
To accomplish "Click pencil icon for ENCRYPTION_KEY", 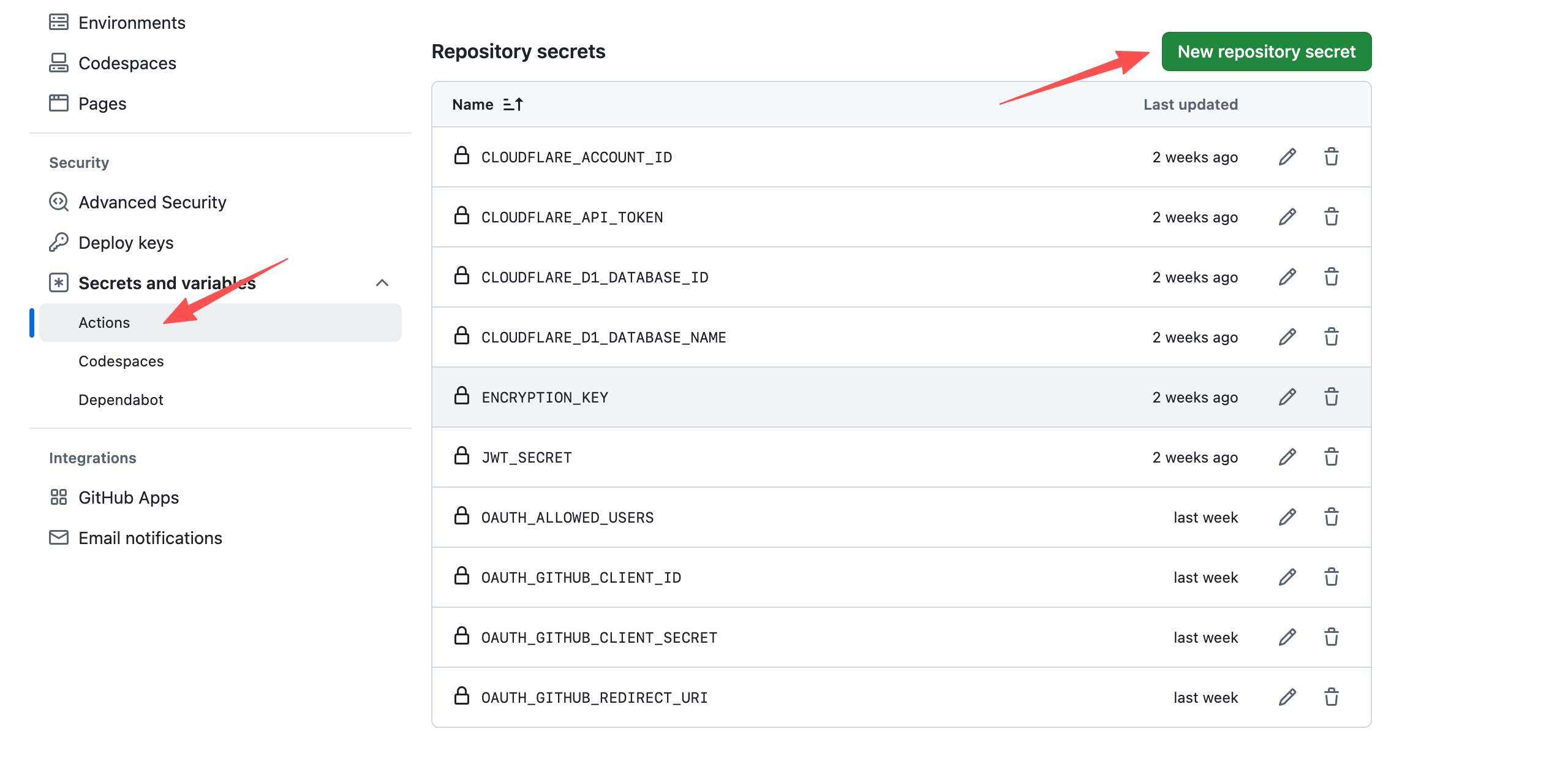I will tap(1287, 397).
